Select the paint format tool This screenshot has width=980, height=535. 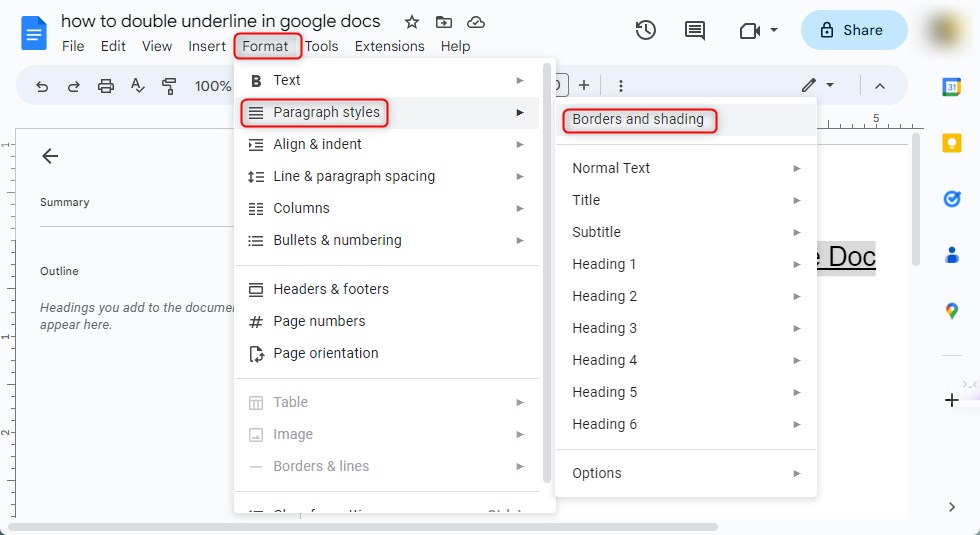point(169,86)
